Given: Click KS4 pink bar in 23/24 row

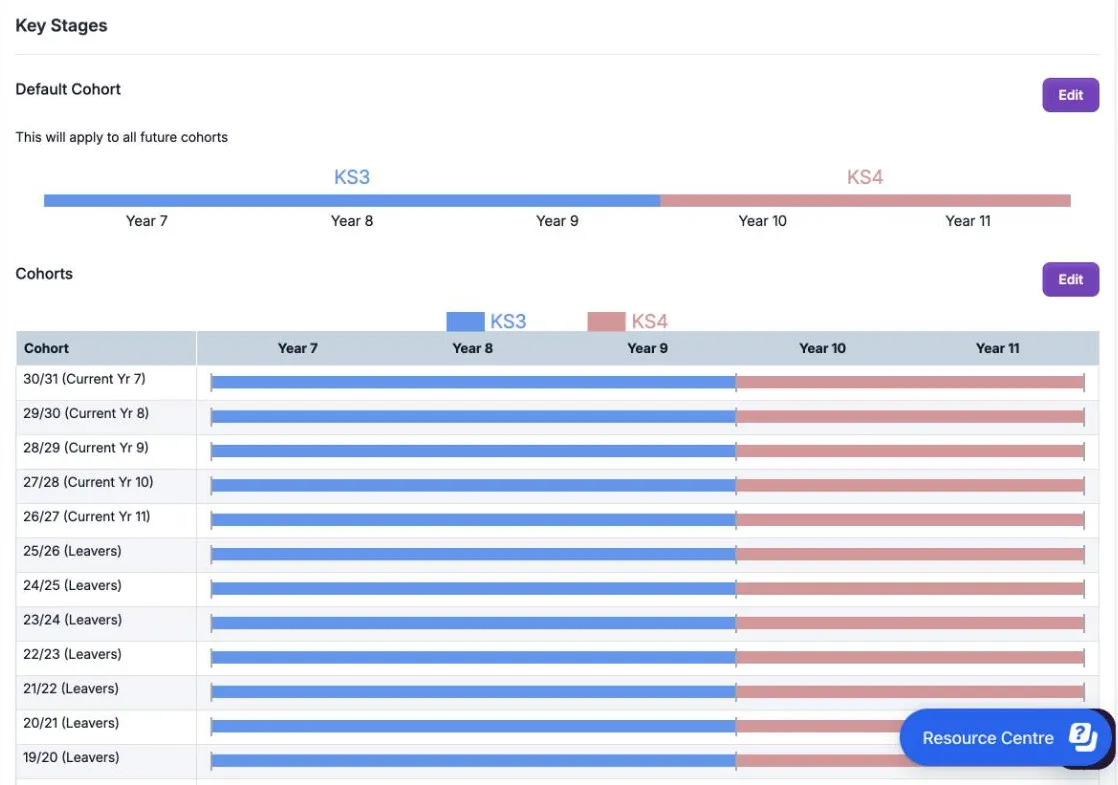Looking at the screenshot, I should tap(910, 623).
